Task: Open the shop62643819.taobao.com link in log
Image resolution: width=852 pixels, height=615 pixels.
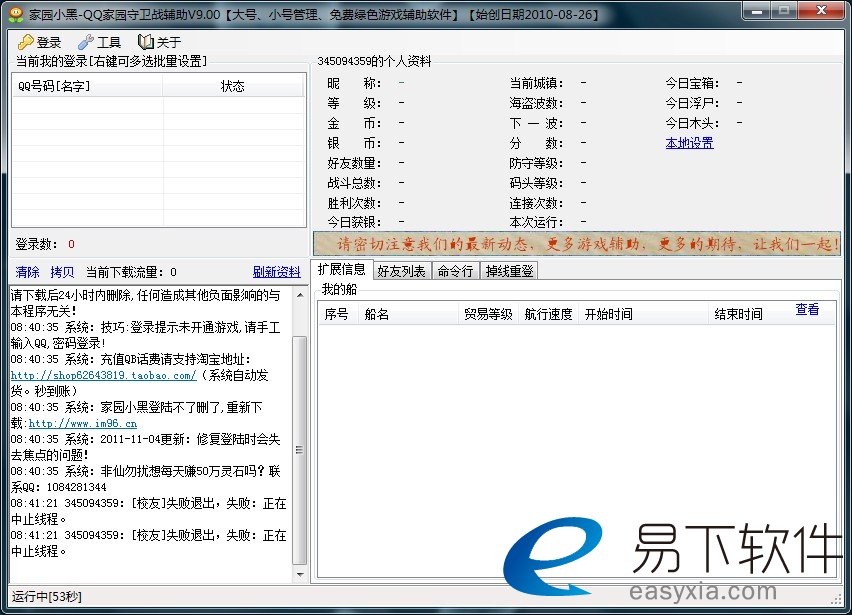Action: (x=103, y=375)
